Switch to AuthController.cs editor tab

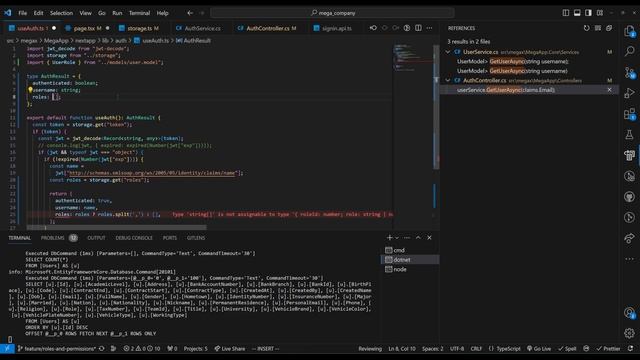(x=268, y=28)
